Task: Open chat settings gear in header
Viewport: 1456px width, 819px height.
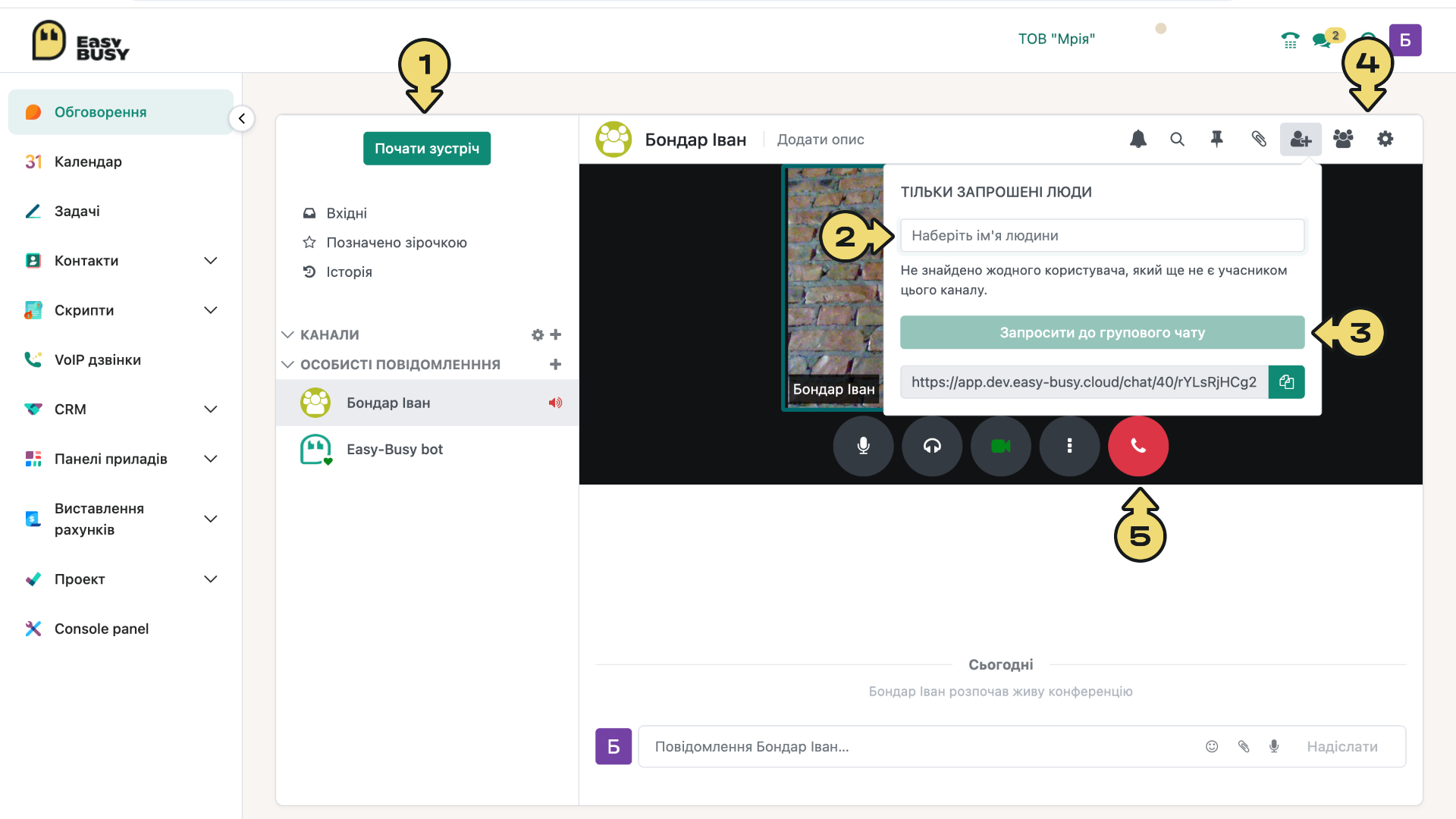Action: point(1385,139)
